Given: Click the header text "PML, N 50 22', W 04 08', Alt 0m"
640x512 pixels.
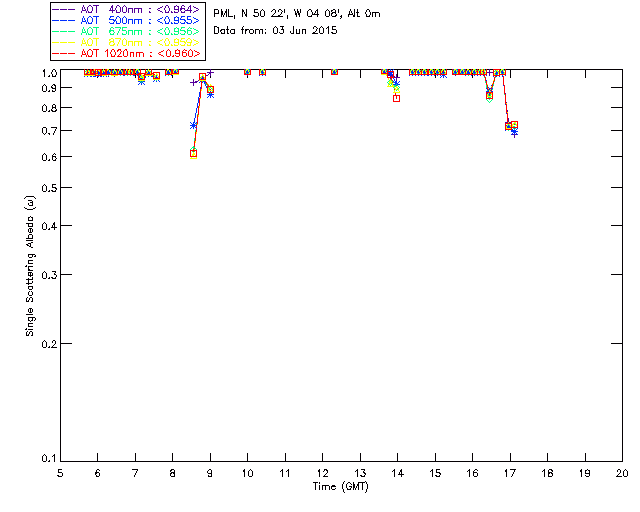Looking at the screenshot, I should pyautogui.click(x=297, y=14).
